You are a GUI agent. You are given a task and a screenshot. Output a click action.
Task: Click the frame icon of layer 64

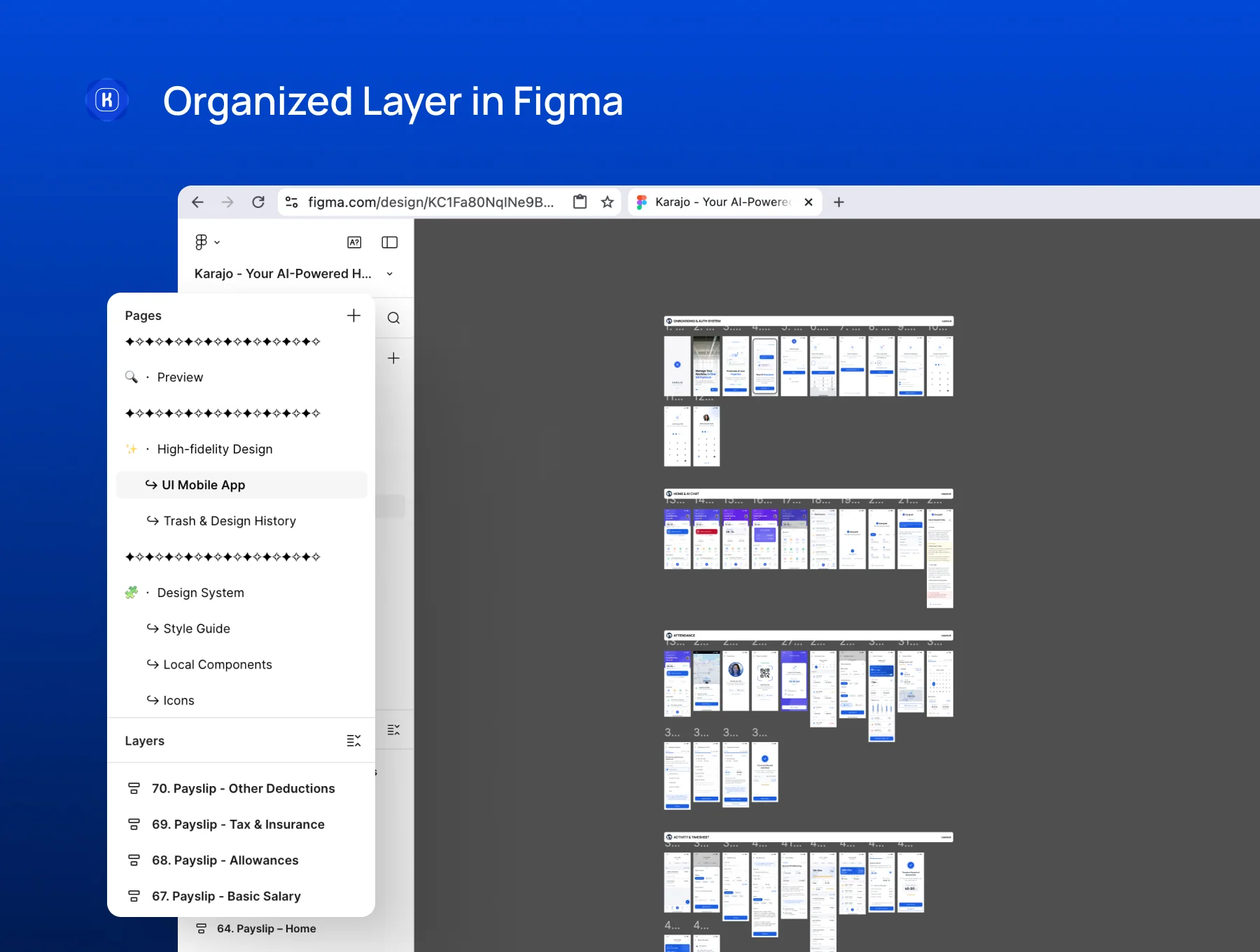201,929
